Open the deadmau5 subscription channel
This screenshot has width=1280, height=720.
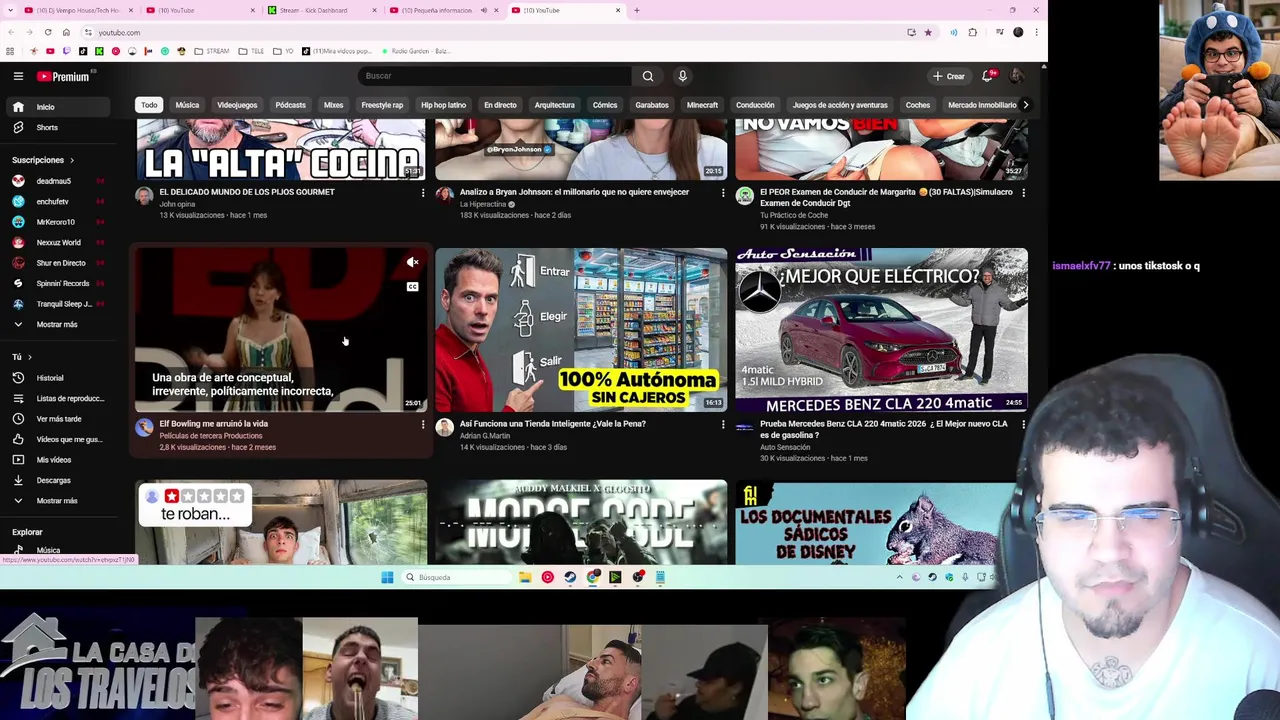60,181
